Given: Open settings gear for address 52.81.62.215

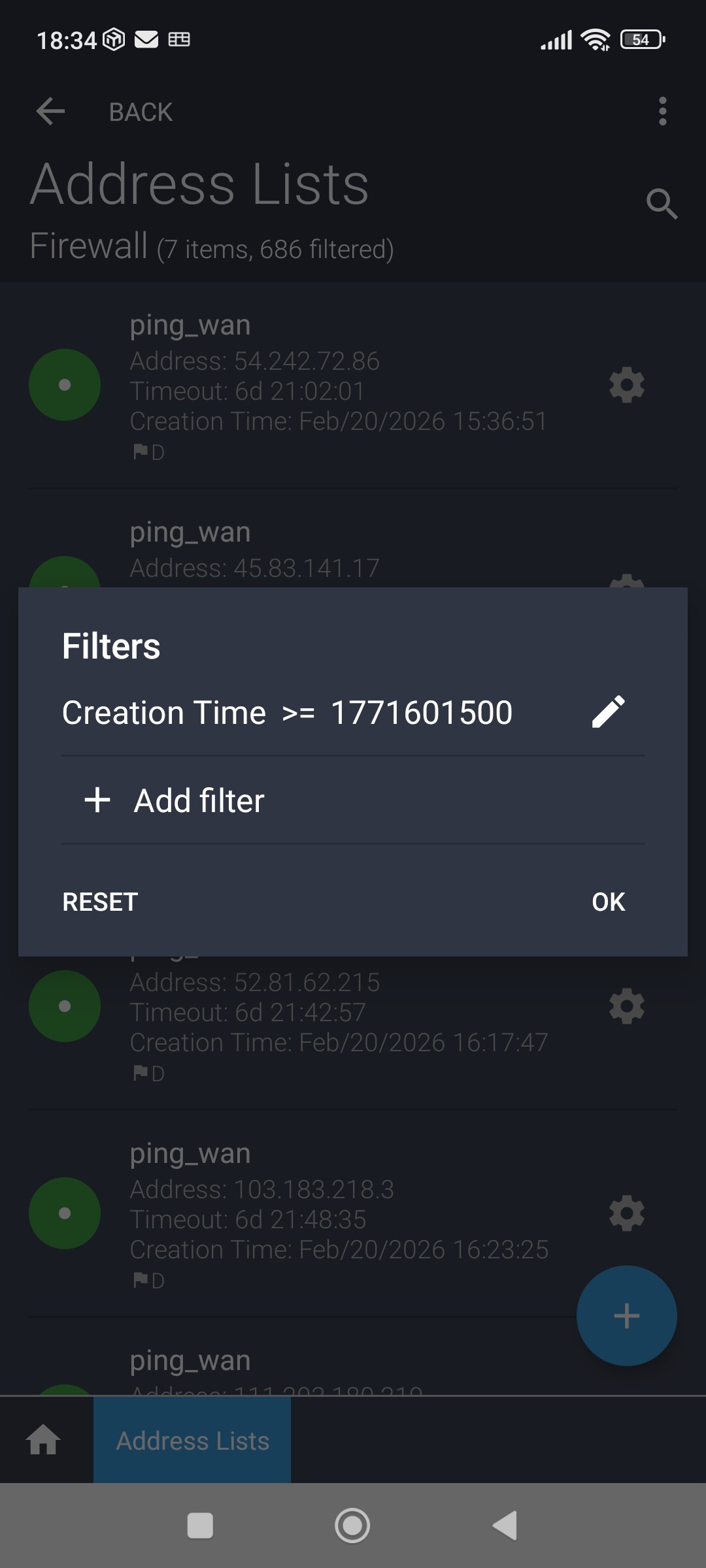Looking at the screenshot, I should pyautogui.click(x=626, y=1006).
